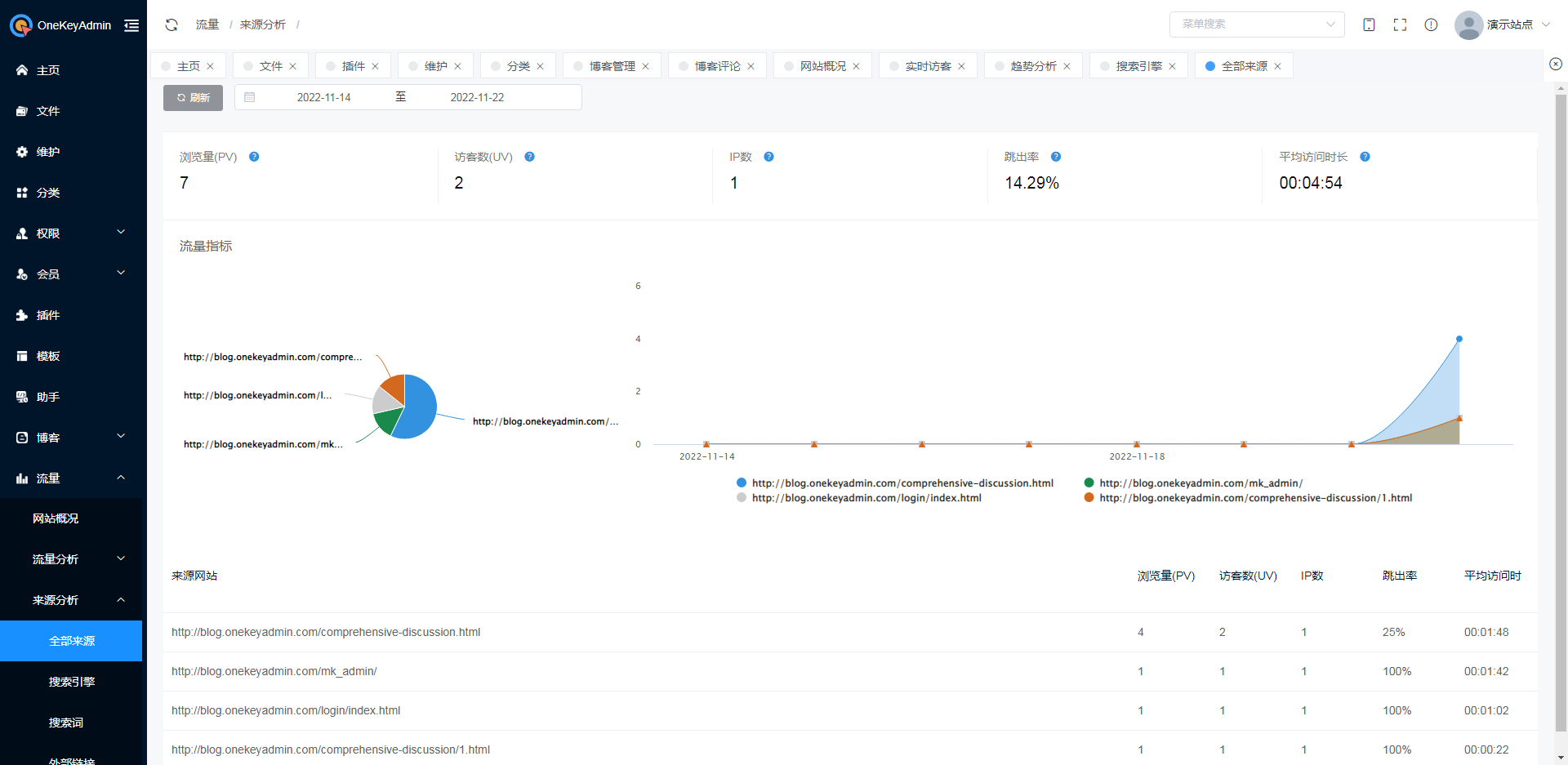
Task: Click blue slice of pie chart
Action: coord(421,408)
